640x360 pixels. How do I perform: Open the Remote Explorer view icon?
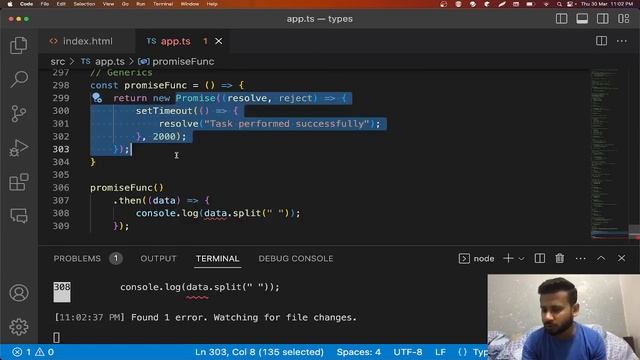pos(19,216)
